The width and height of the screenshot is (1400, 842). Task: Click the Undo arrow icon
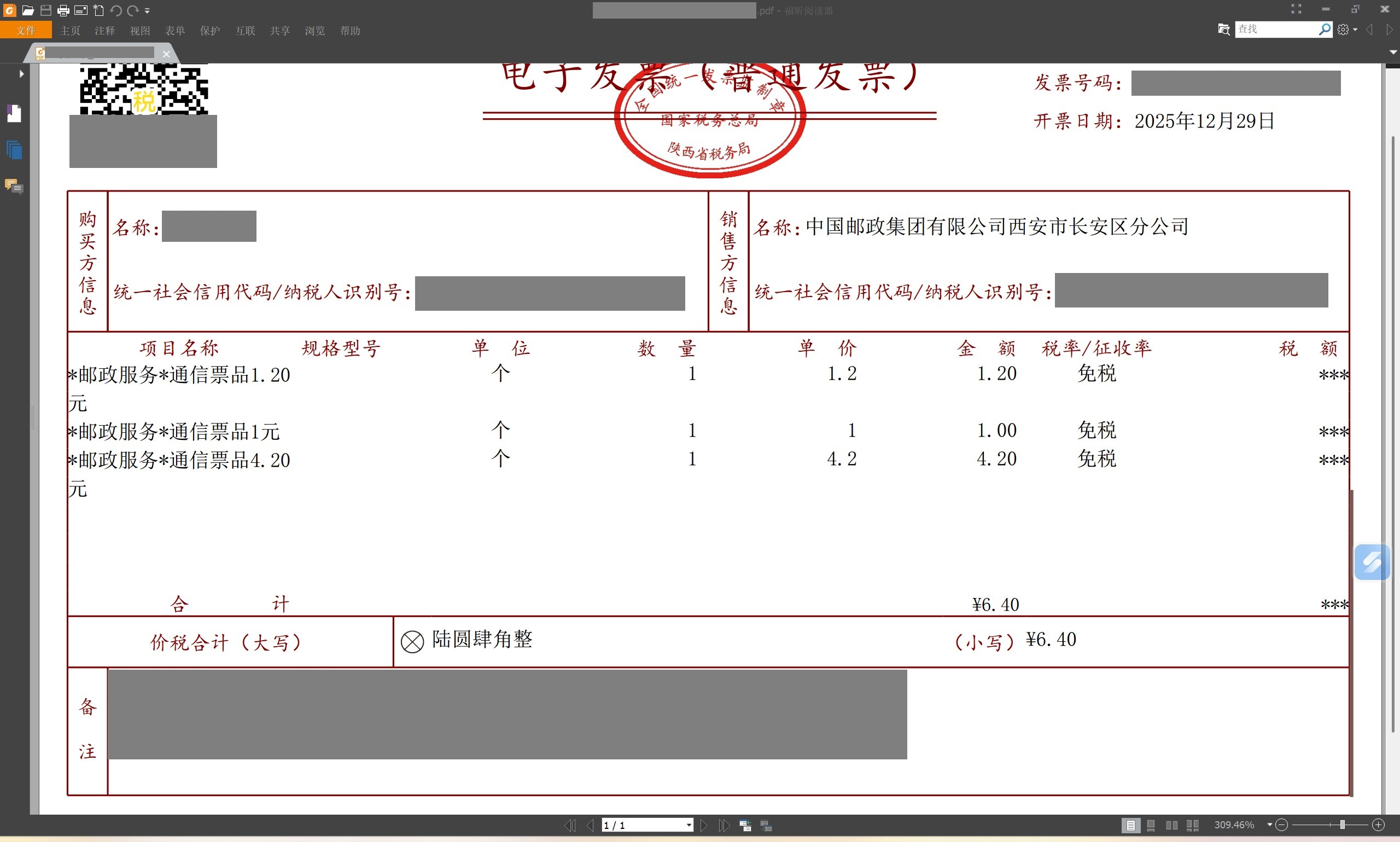[116, 10]
